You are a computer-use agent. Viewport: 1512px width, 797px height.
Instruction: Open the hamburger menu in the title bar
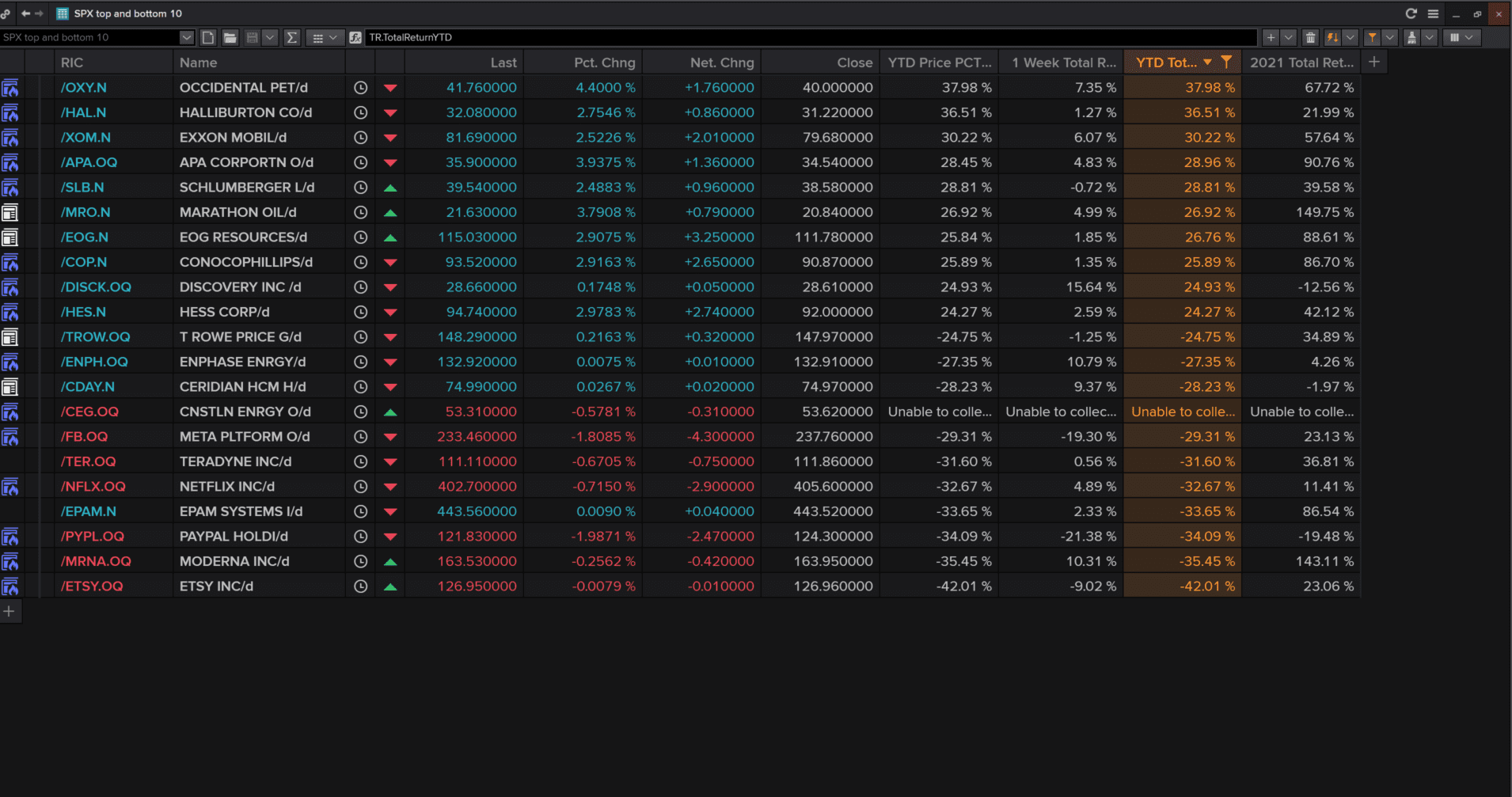coord(1433,13)
